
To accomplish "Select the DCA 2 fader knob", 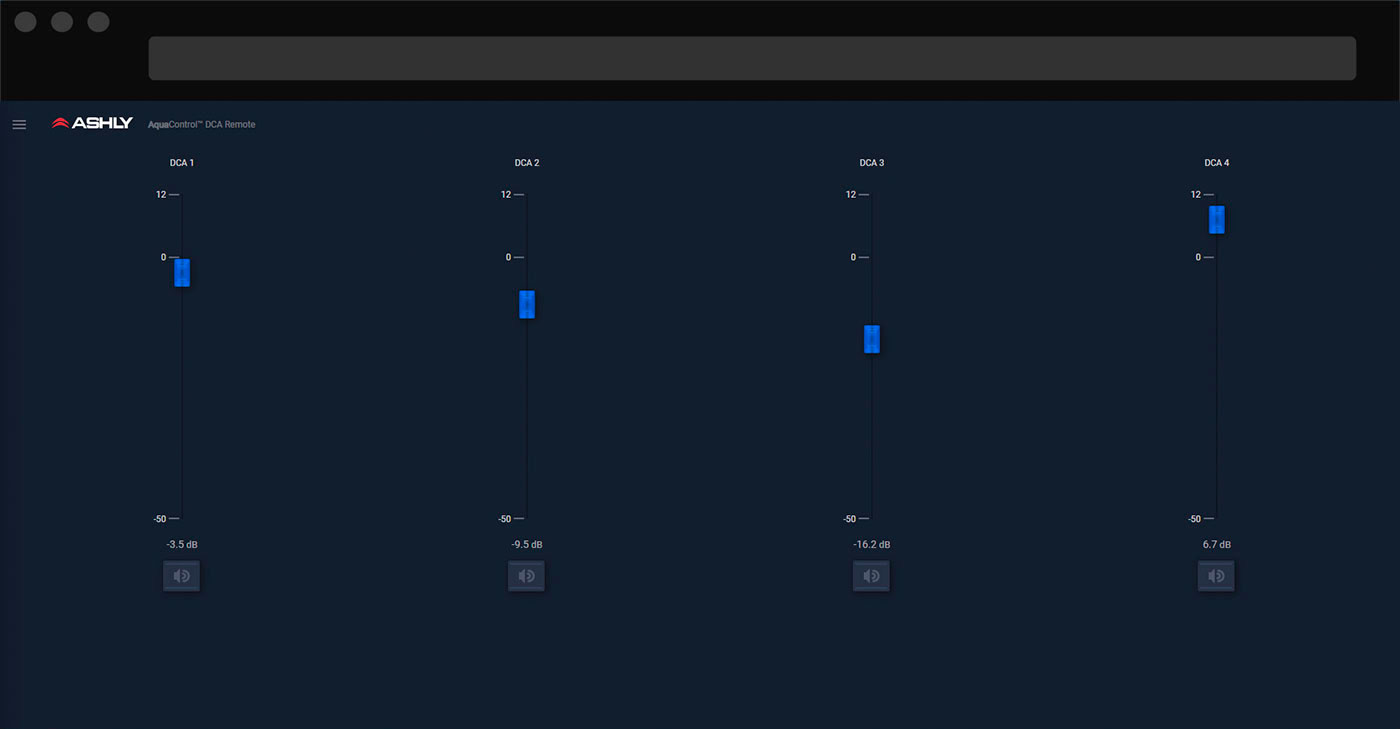I will (x=527, y=304).
